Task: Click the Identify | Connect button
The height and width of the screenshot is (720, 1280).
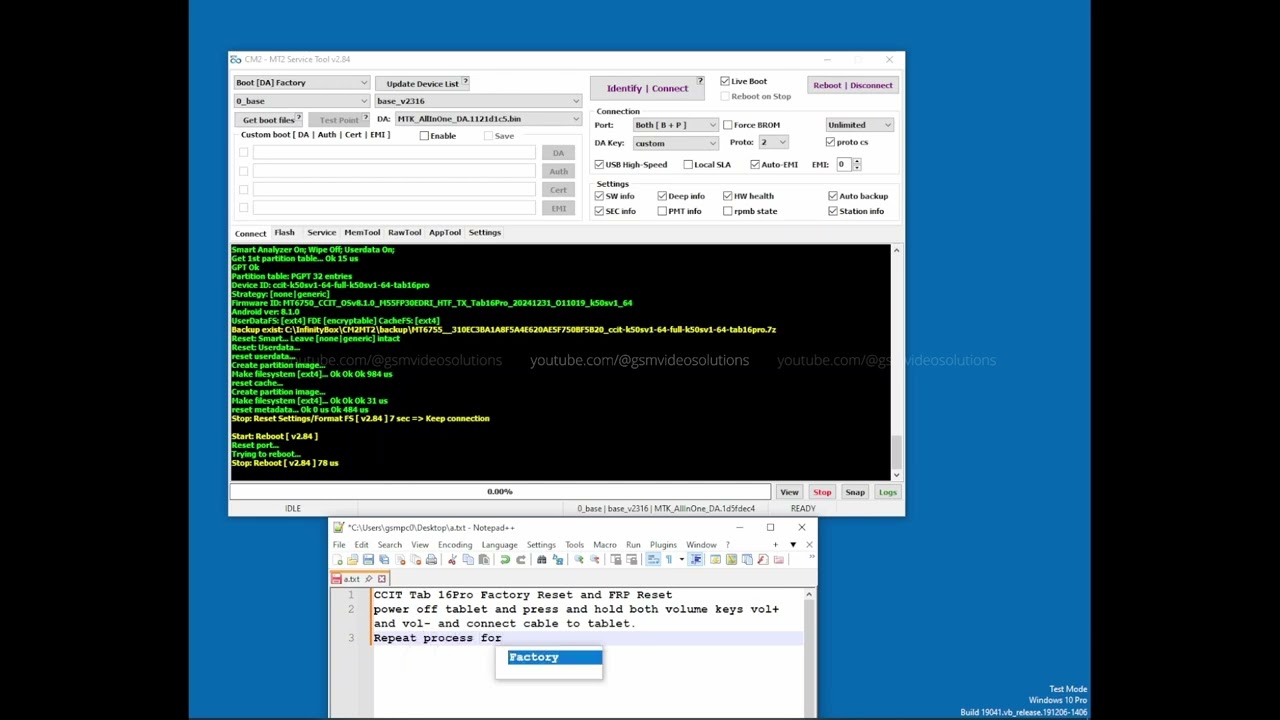Action: (x=647, y=88)
